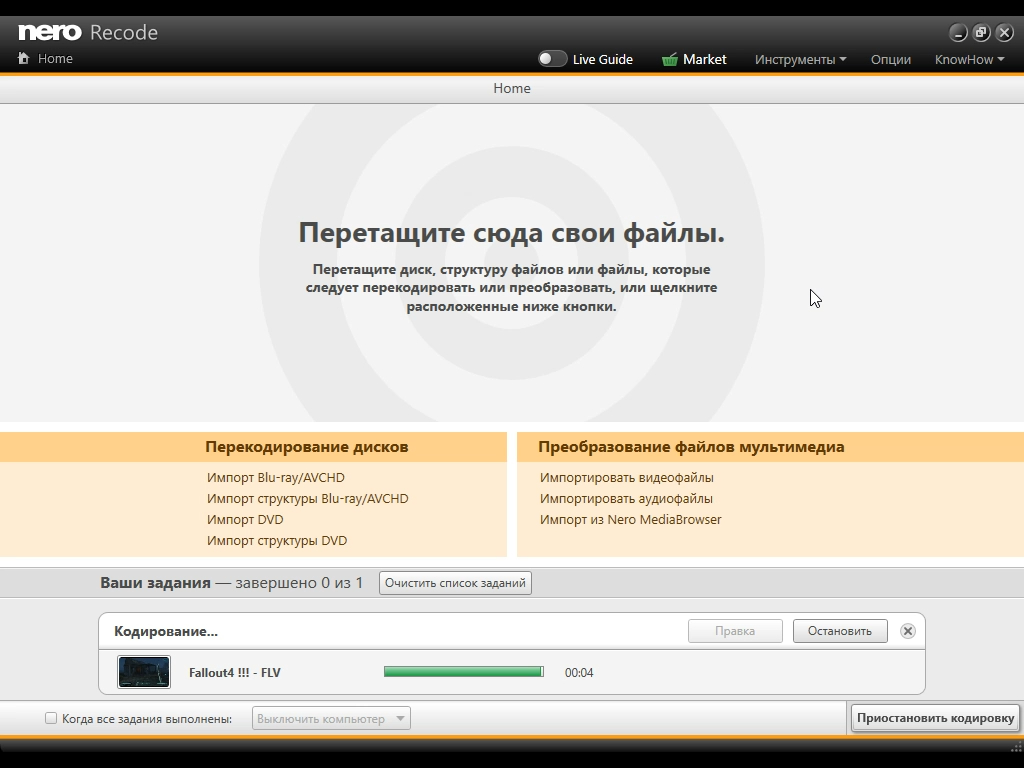
Task: Open the Опции menu
Action: pyautogui.click(x=890, y=59)
